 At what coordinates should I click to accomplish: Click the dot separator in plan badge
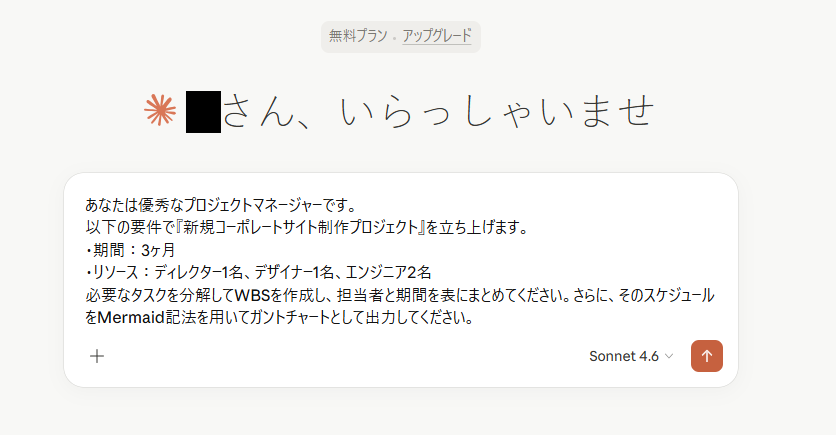click(395, 37)
